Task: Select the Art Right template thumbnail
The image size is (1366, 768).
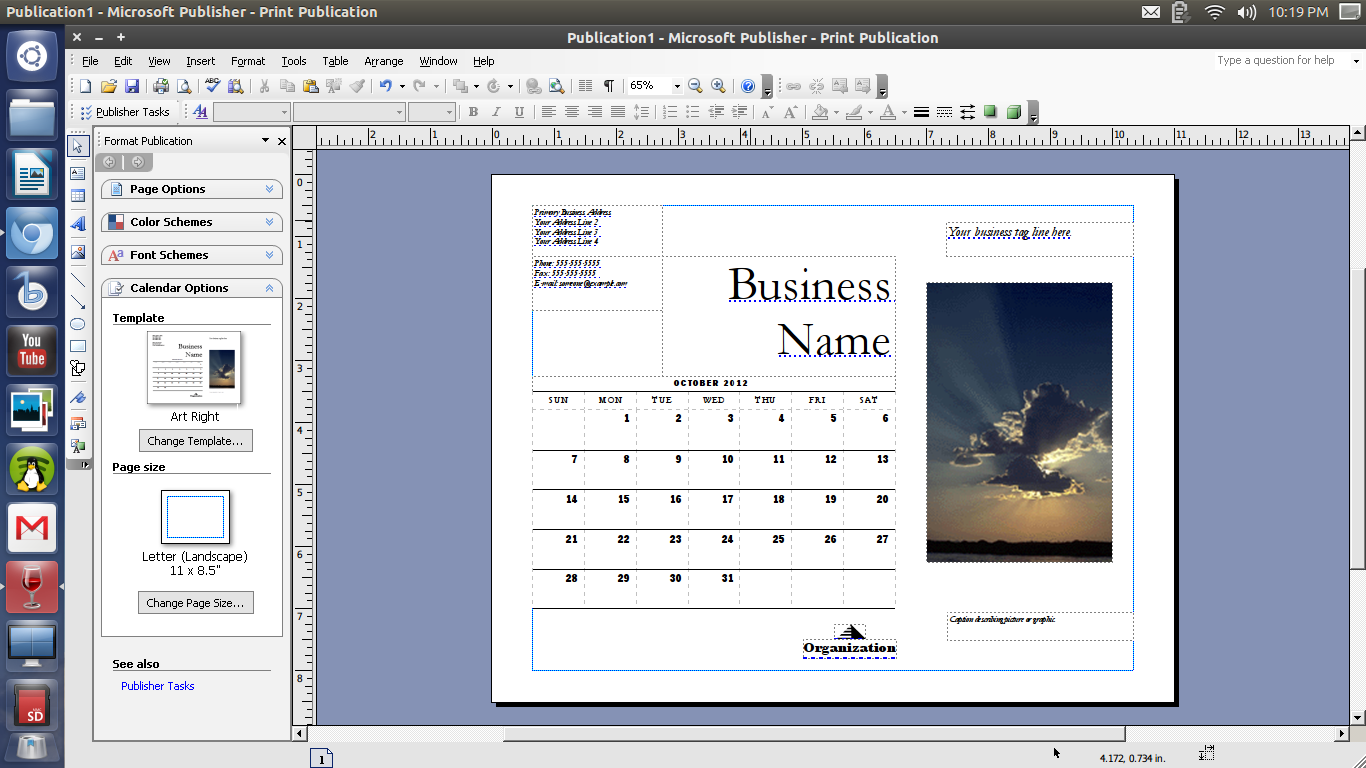Action: 193,368
